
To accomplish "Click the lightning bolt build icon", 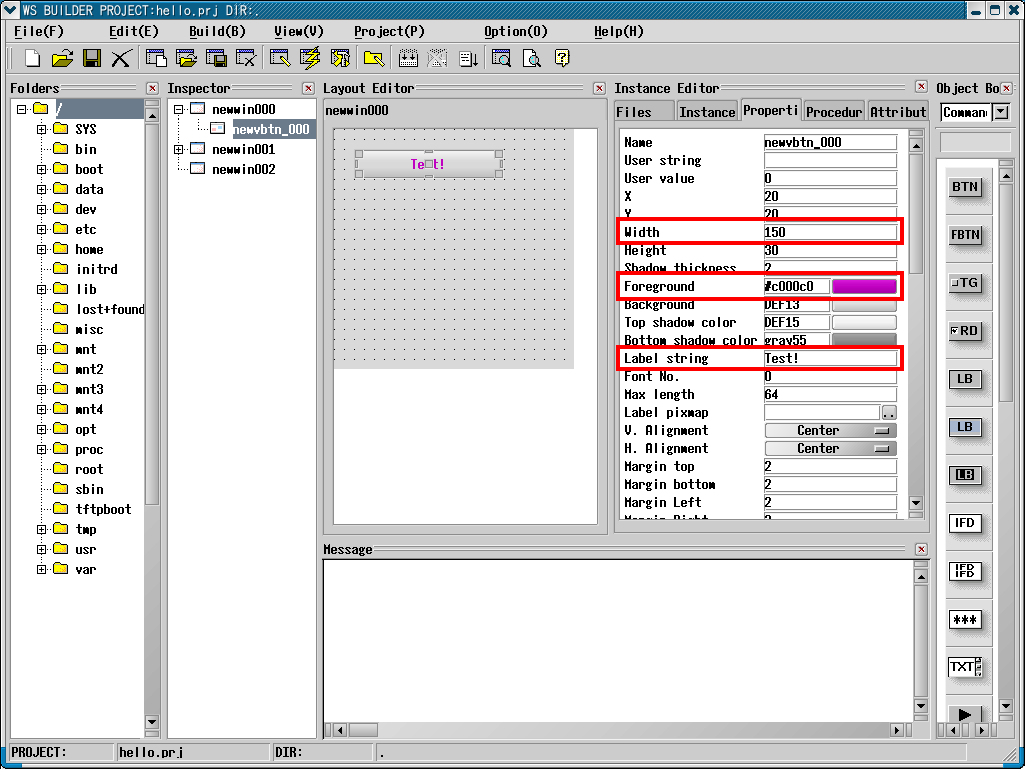I will [x=310, y=58].
